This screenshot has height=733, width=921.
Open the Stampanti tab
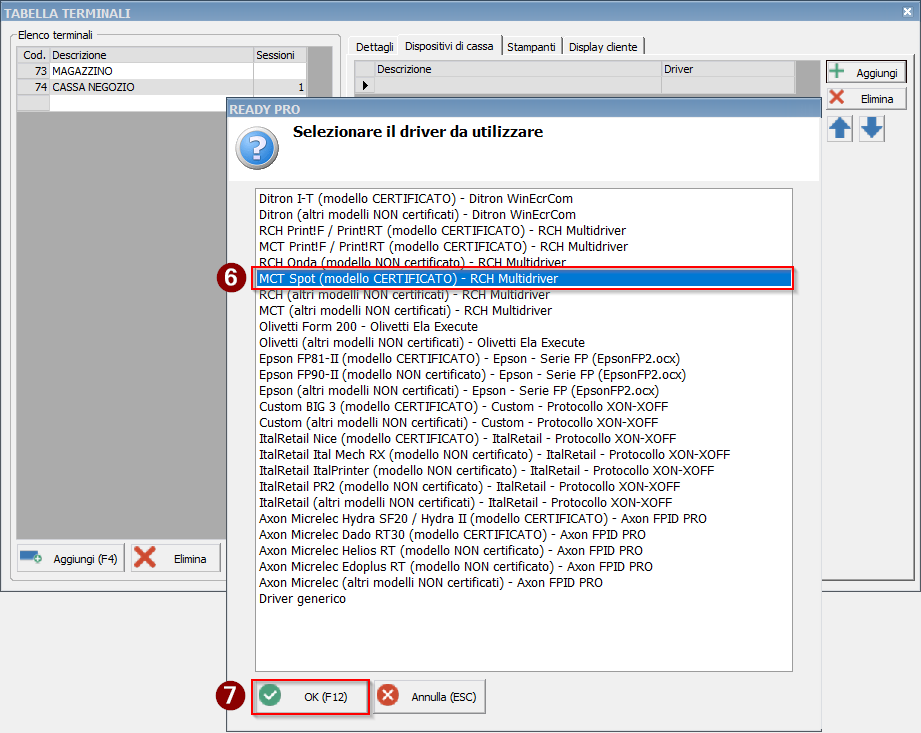pyautogui.click(x=531, y=47)
